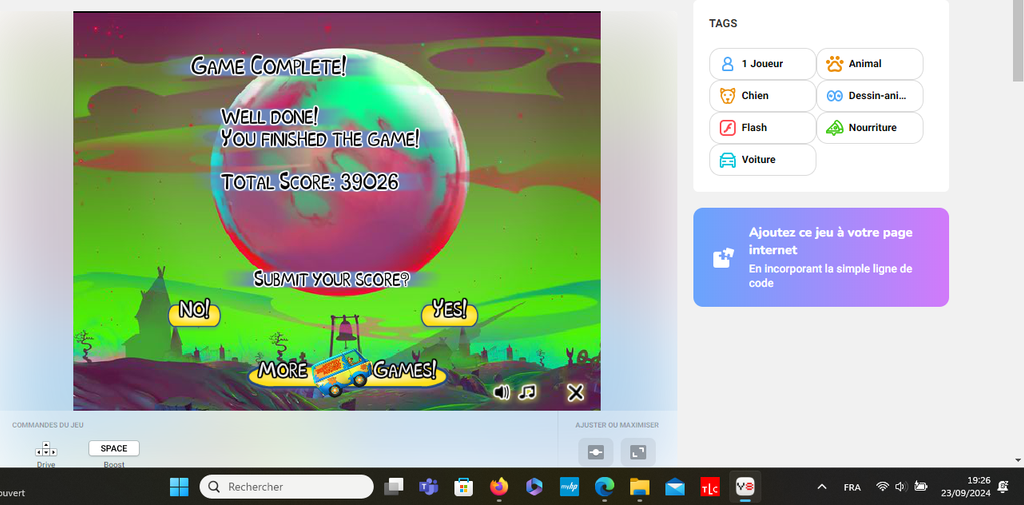Adjust the game size to fit
The image size is (1024, 505).
pos(596,453)
